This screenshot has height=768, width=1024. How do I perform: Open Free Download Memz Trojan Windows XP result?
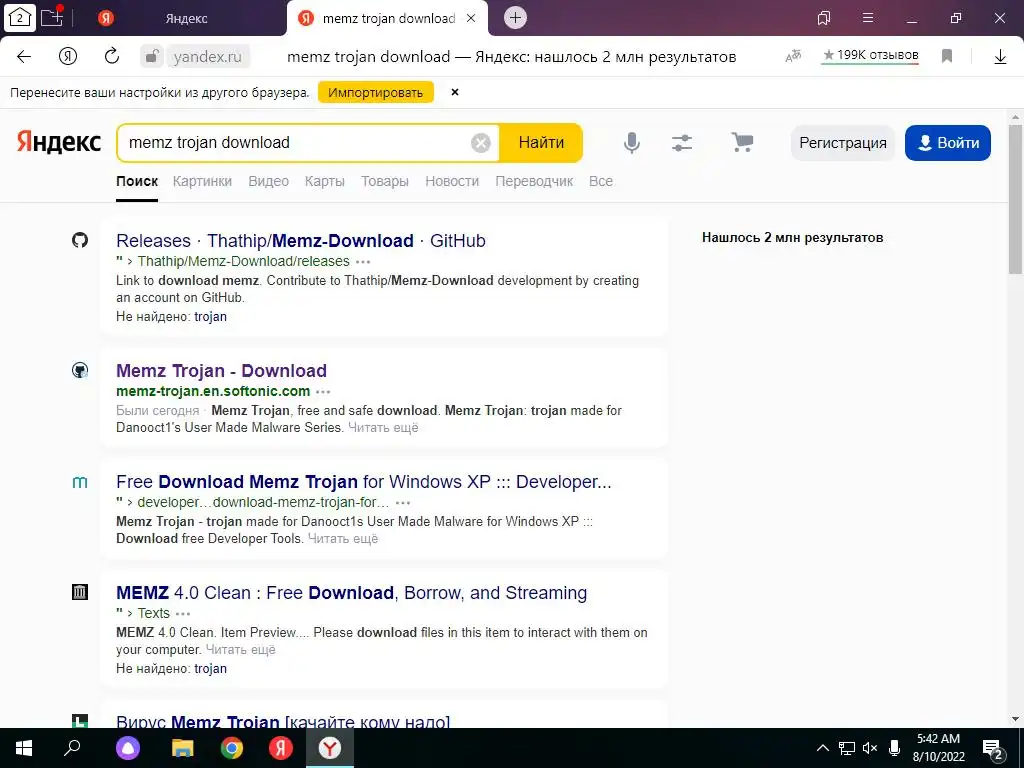click(x=364, y=481)
